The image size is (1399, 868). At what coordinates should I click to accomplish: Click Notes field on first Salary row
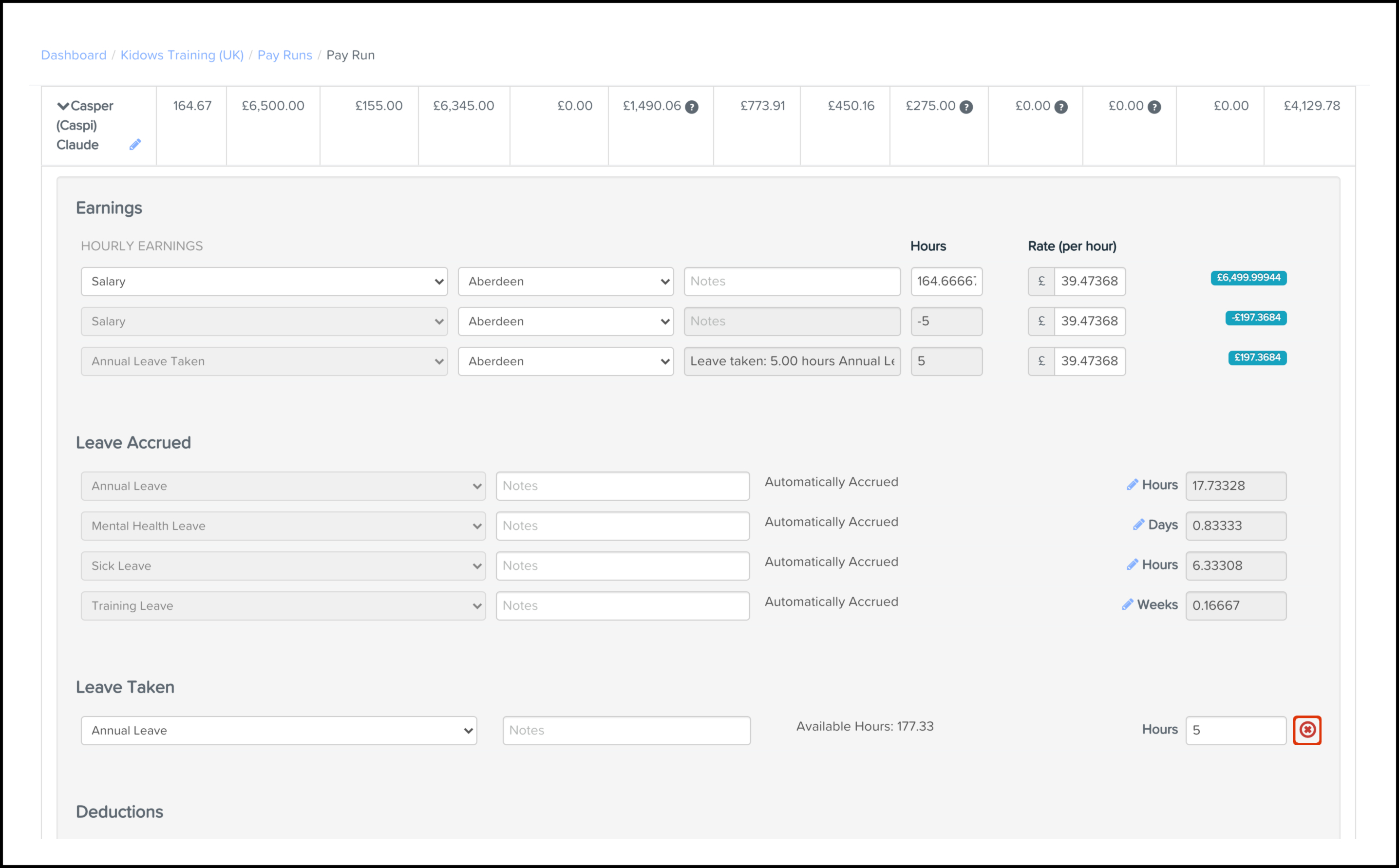792,282
